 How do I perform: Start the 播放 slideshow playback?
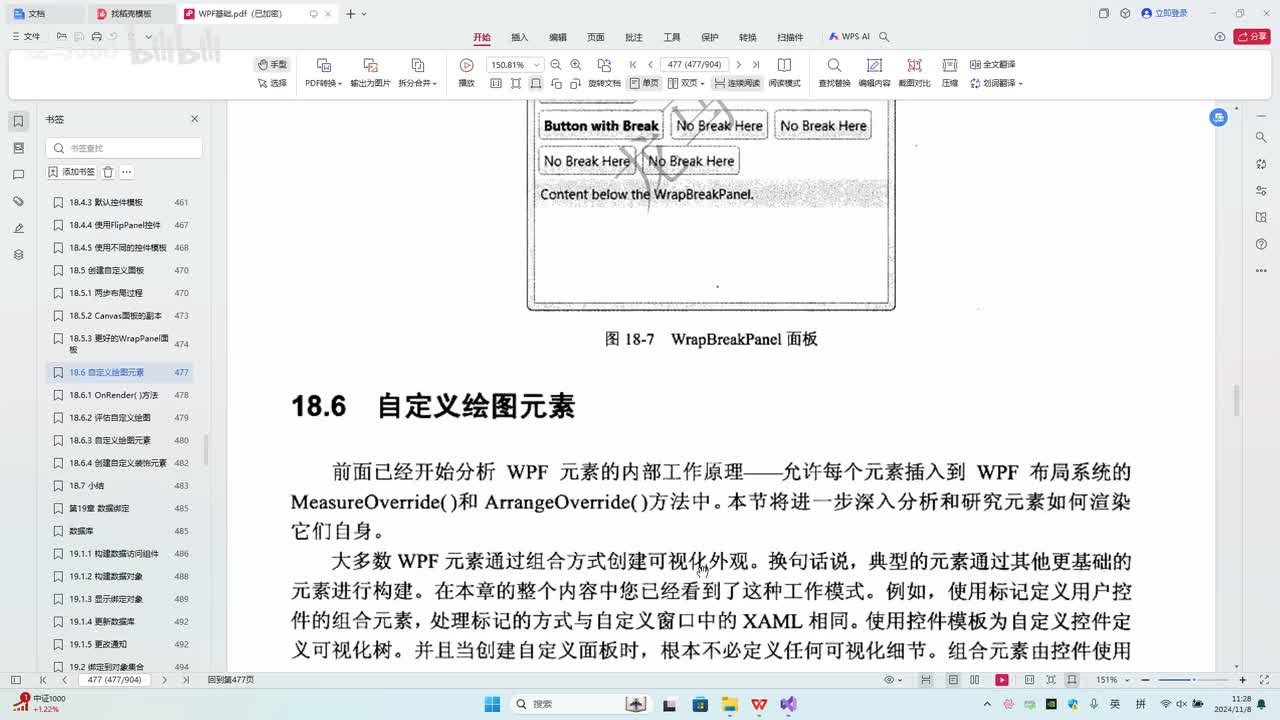(466, 73)
